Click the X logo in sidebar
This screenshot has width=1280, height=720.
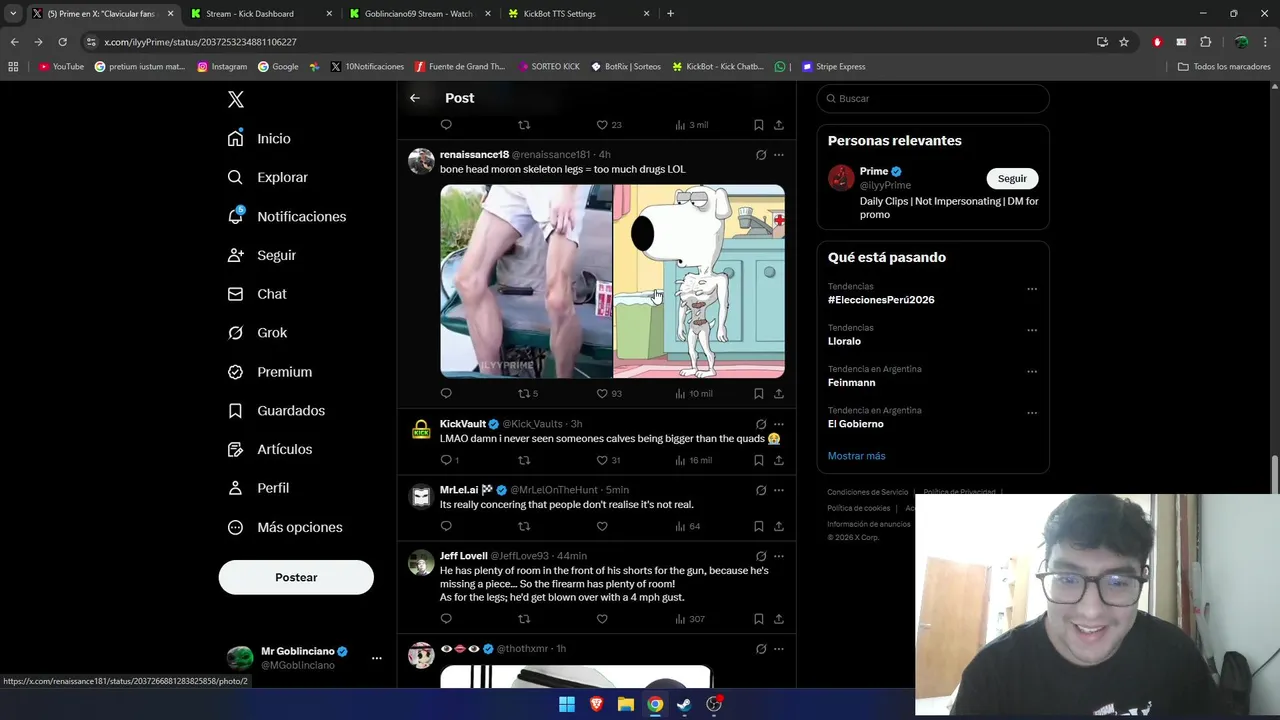point(236,99)
